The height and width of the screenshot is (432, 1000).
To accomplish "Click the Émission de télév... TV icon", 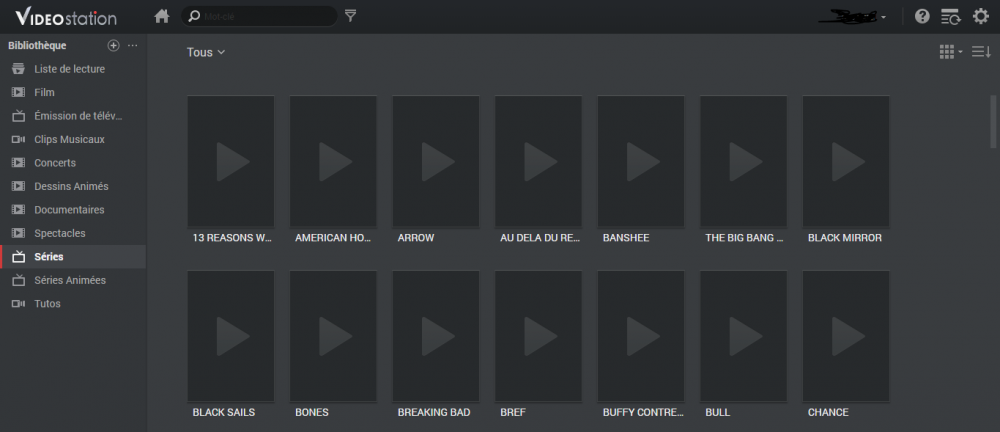I will pyautogui.click(x=18, y=116).
